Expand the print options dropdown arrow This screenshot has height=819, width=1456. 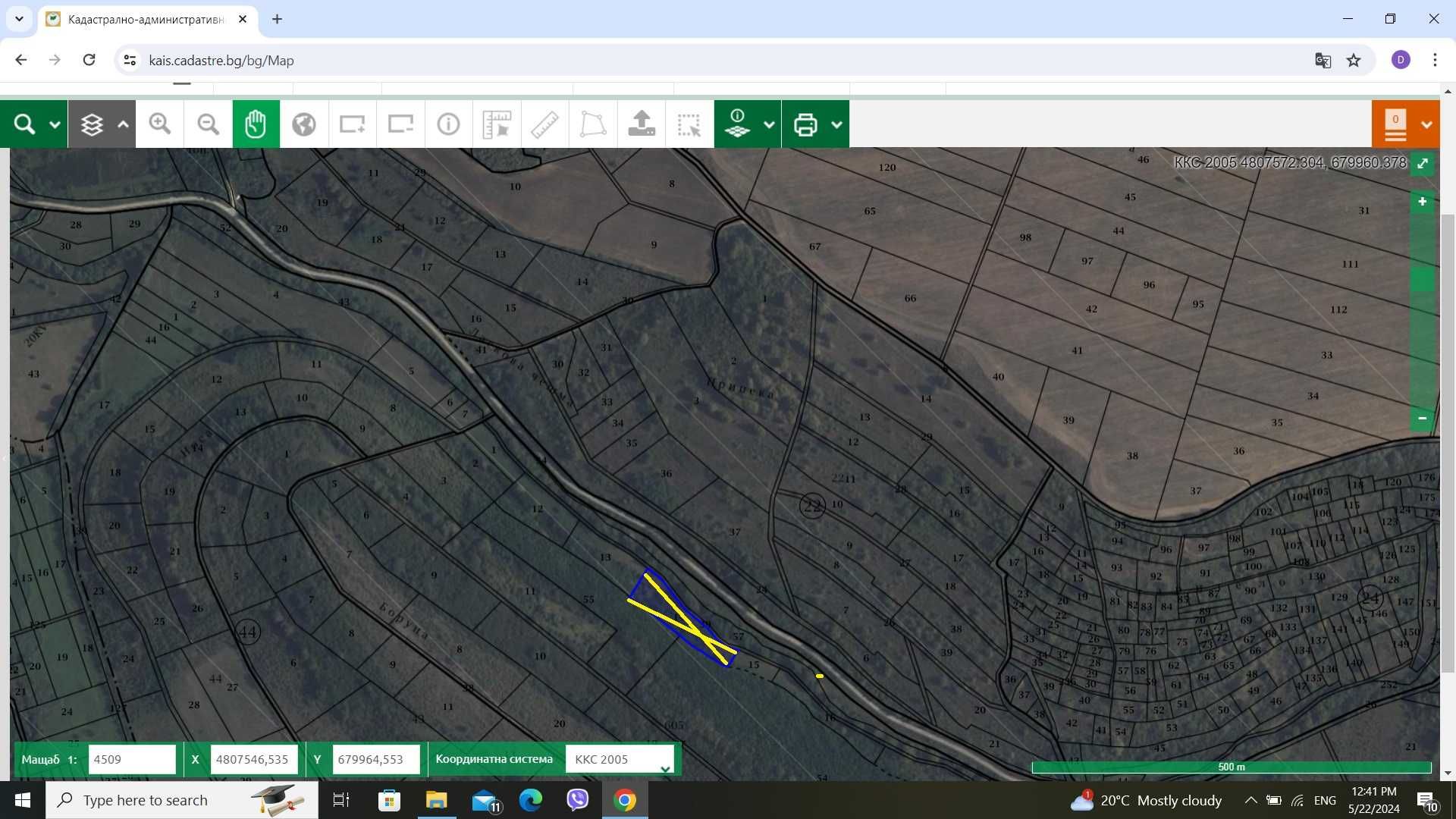coord(836,124)
